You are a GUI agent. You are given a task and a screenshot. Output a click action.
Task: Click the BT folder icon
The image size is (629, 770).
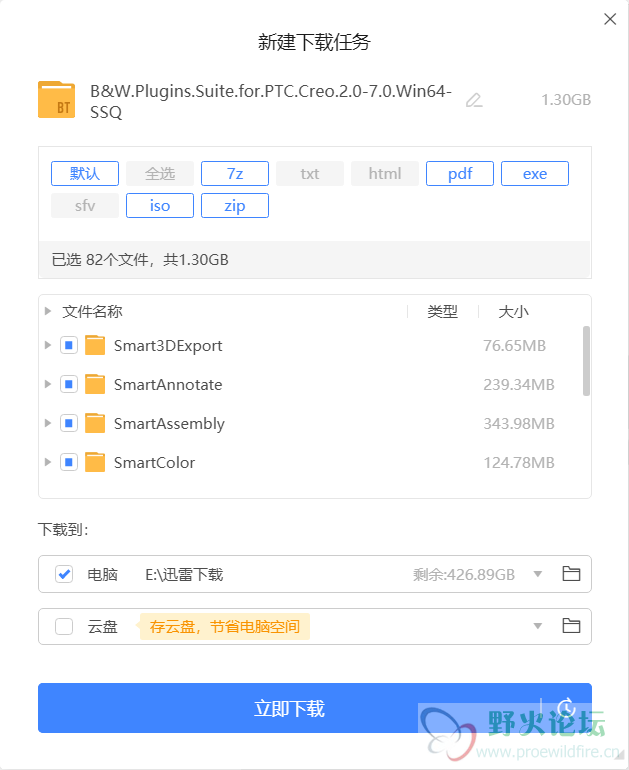56,100
